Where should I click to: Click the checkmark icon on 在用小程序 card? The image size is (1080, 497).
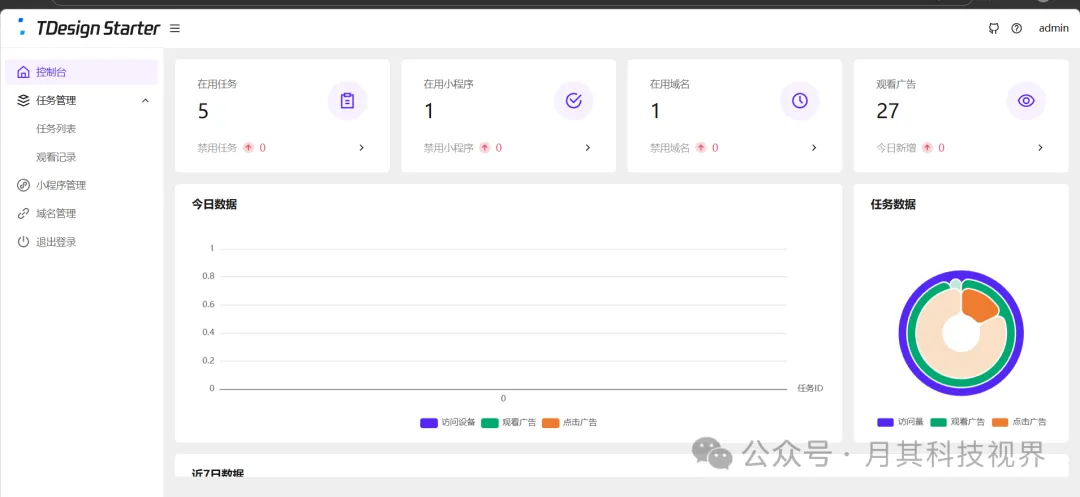573,100
